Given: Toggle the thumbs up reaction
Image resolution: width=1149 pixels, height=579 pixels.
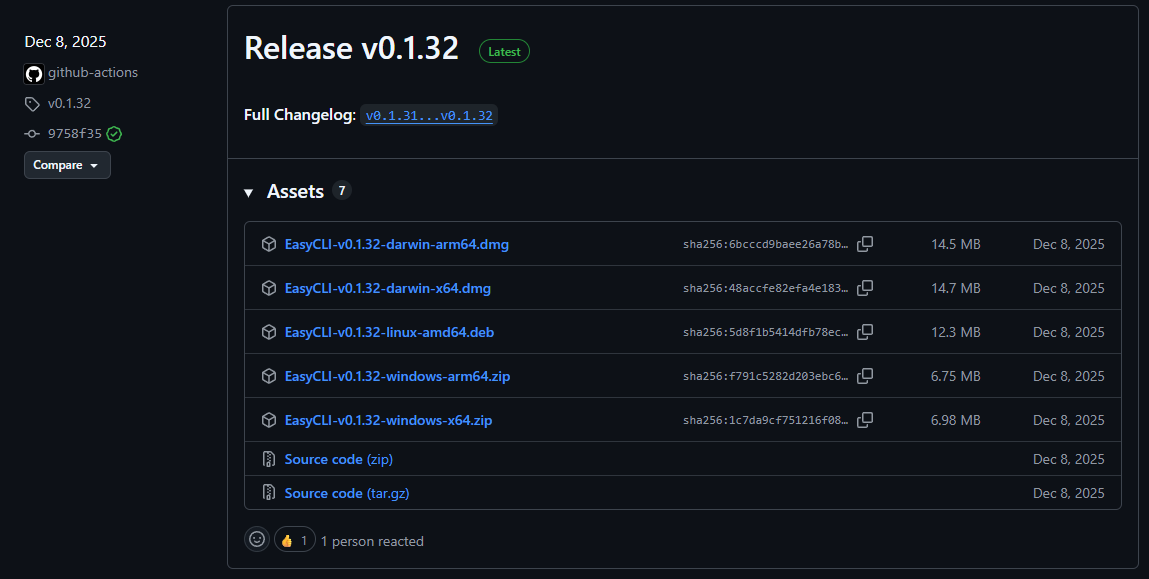Looking at the screenshot, I should 295,540.
